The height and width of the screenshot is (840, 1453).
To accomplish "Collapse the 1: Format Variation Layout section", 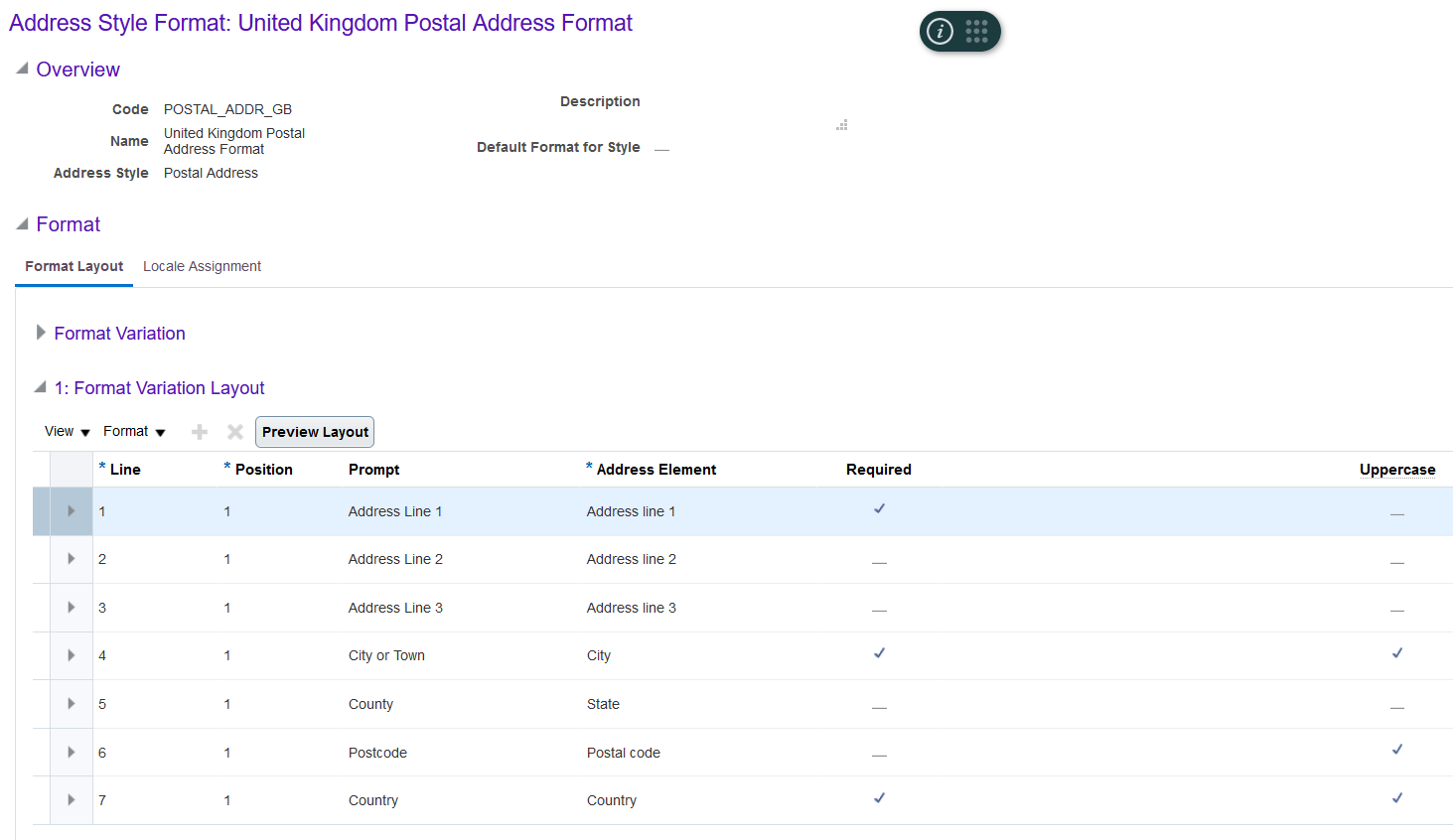I will 39,387.
